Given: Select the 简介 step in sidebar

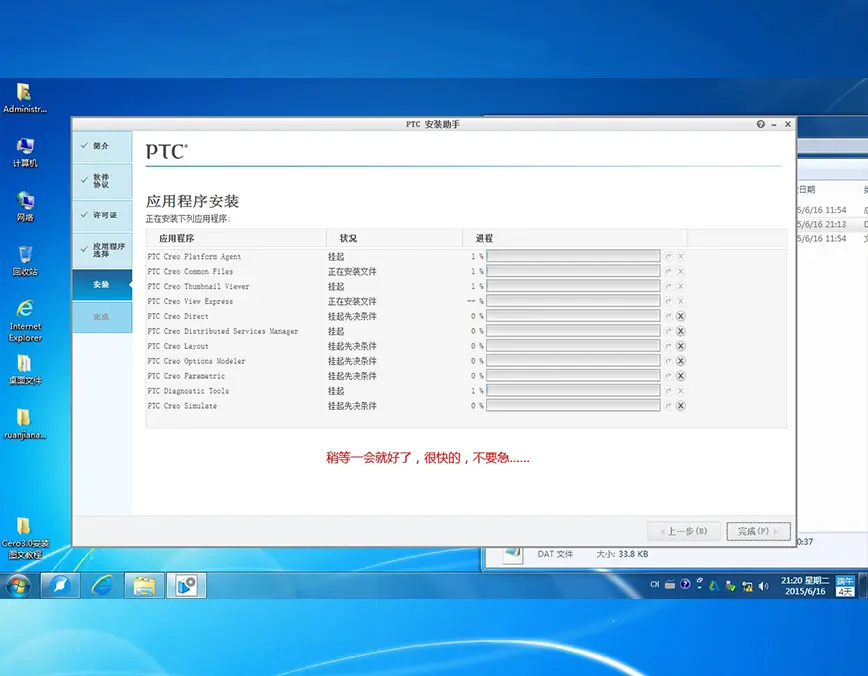Looking at the screenshot, I should [102, 146].
